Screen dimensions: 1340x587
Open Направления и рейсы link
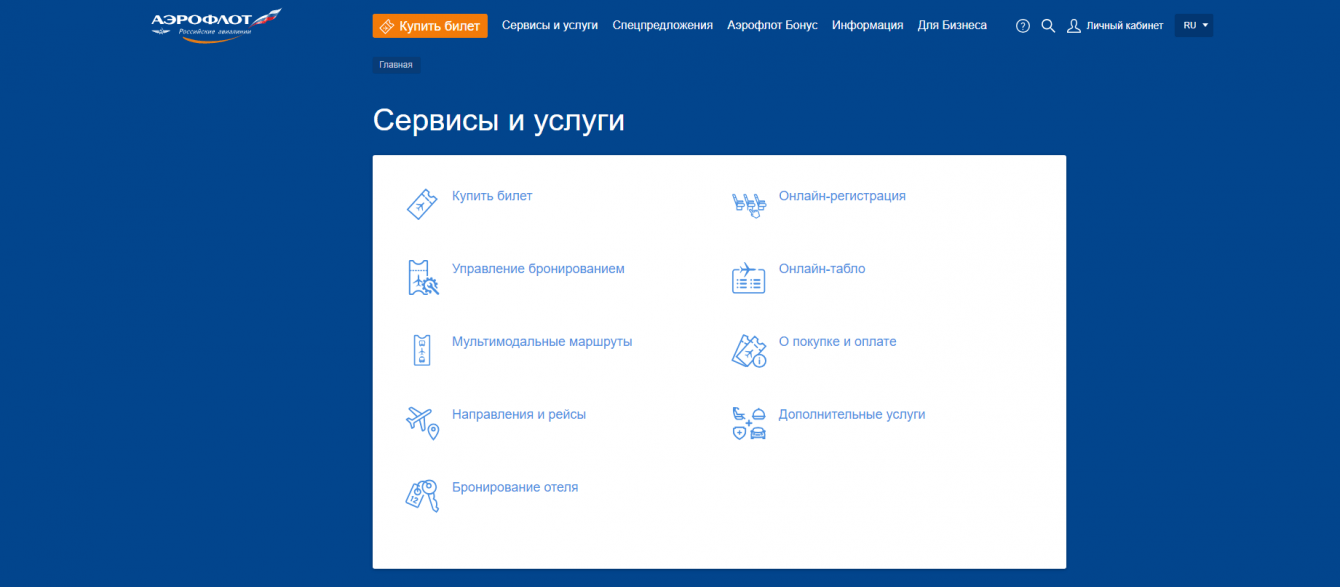(x=519, y=414)
